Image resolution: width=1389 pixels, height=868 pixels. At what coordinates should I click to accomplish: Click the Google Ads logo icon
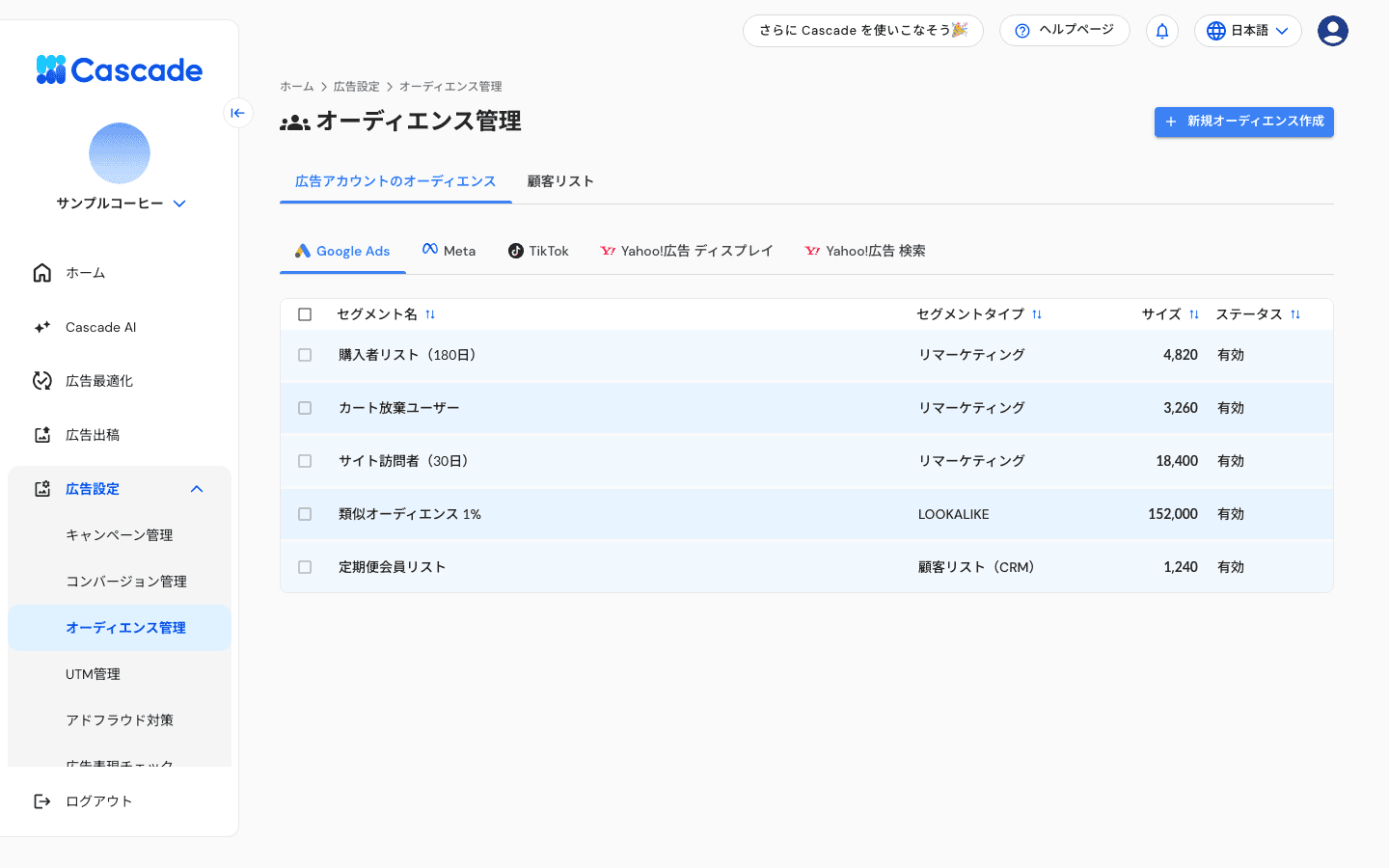303,251
